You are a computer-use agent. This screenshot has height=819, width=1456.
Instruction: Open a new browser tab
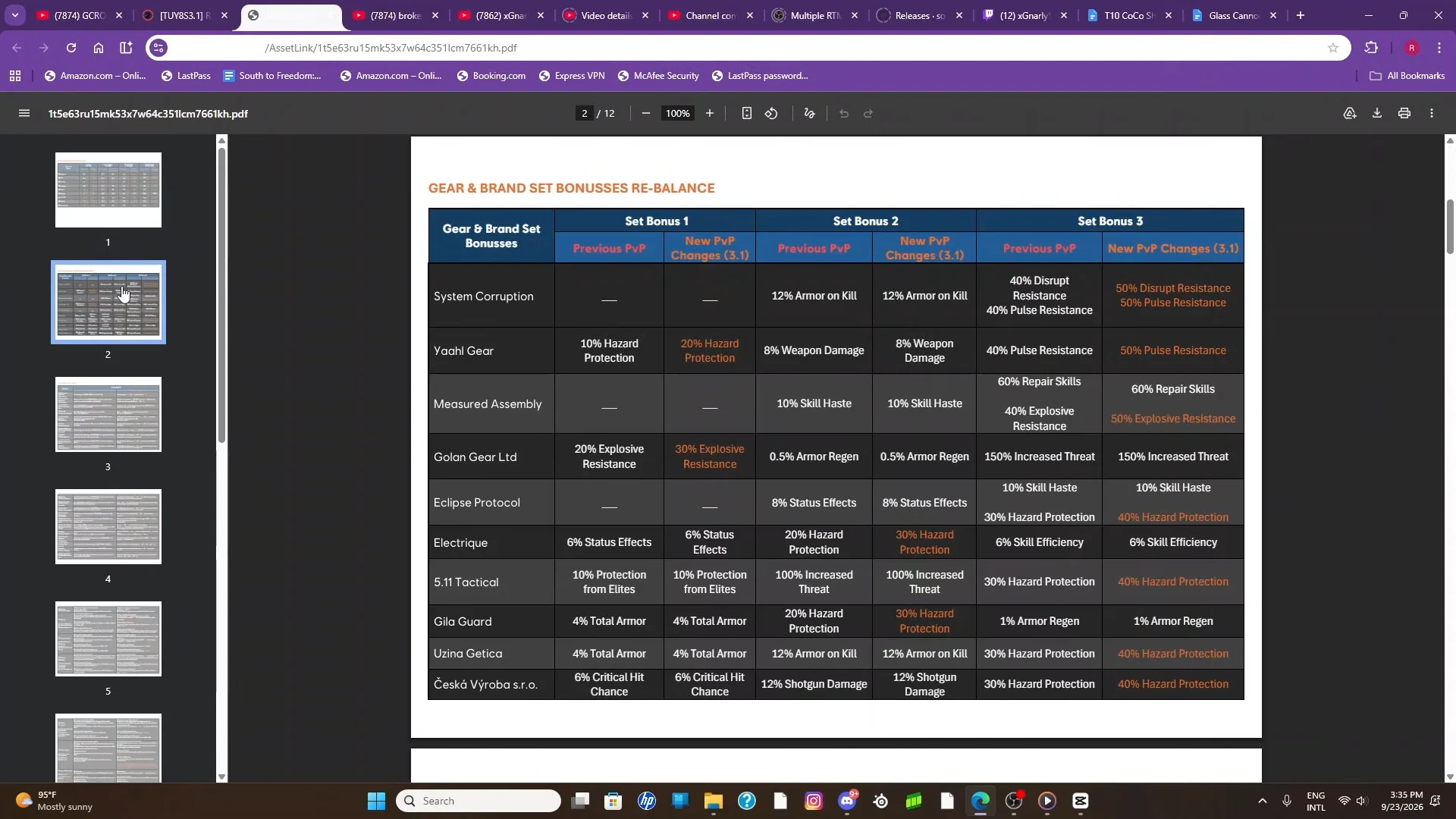[x=1301, y=15]
